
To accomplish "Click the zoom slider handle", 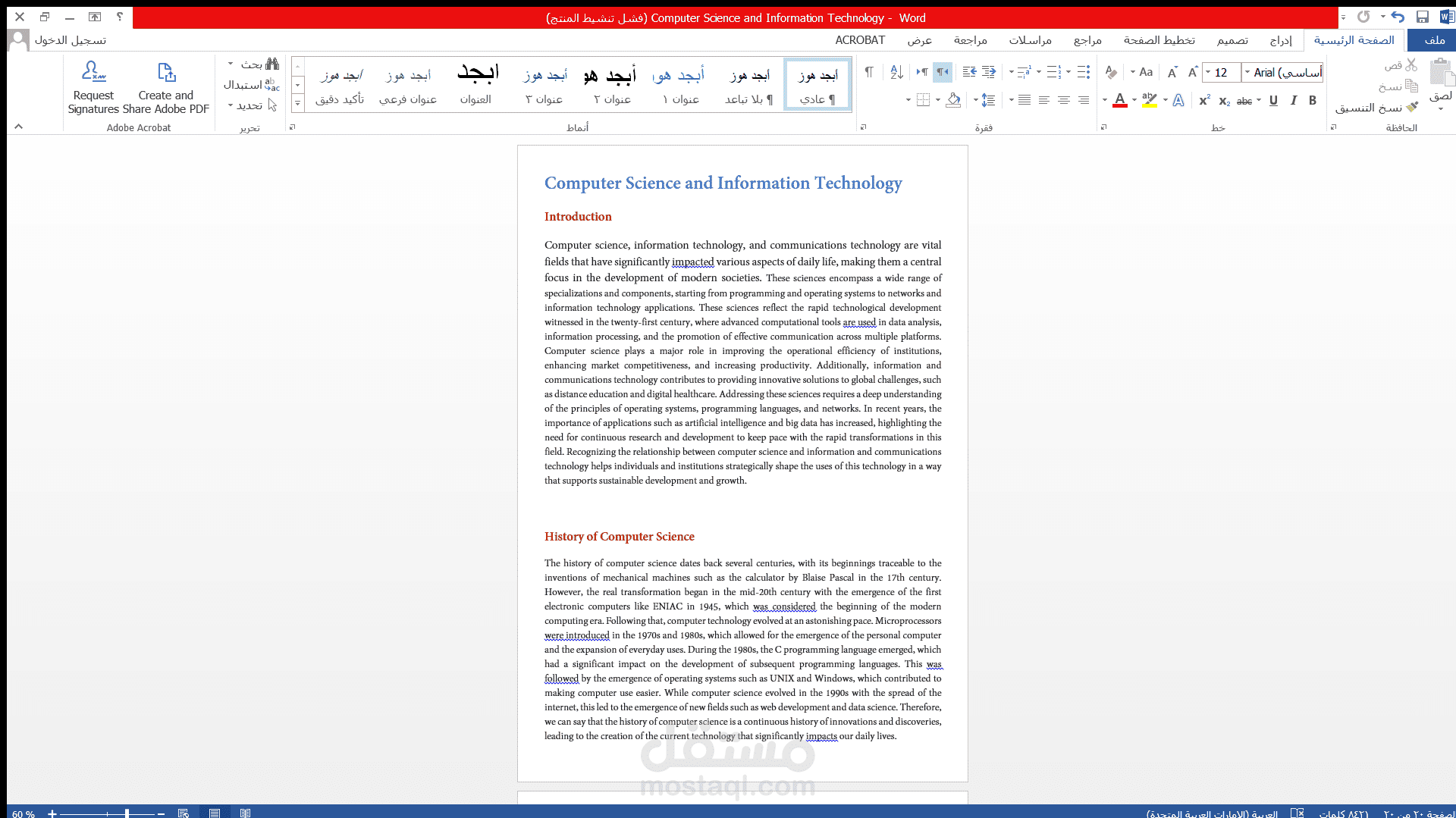I will (x=127, y=813).
